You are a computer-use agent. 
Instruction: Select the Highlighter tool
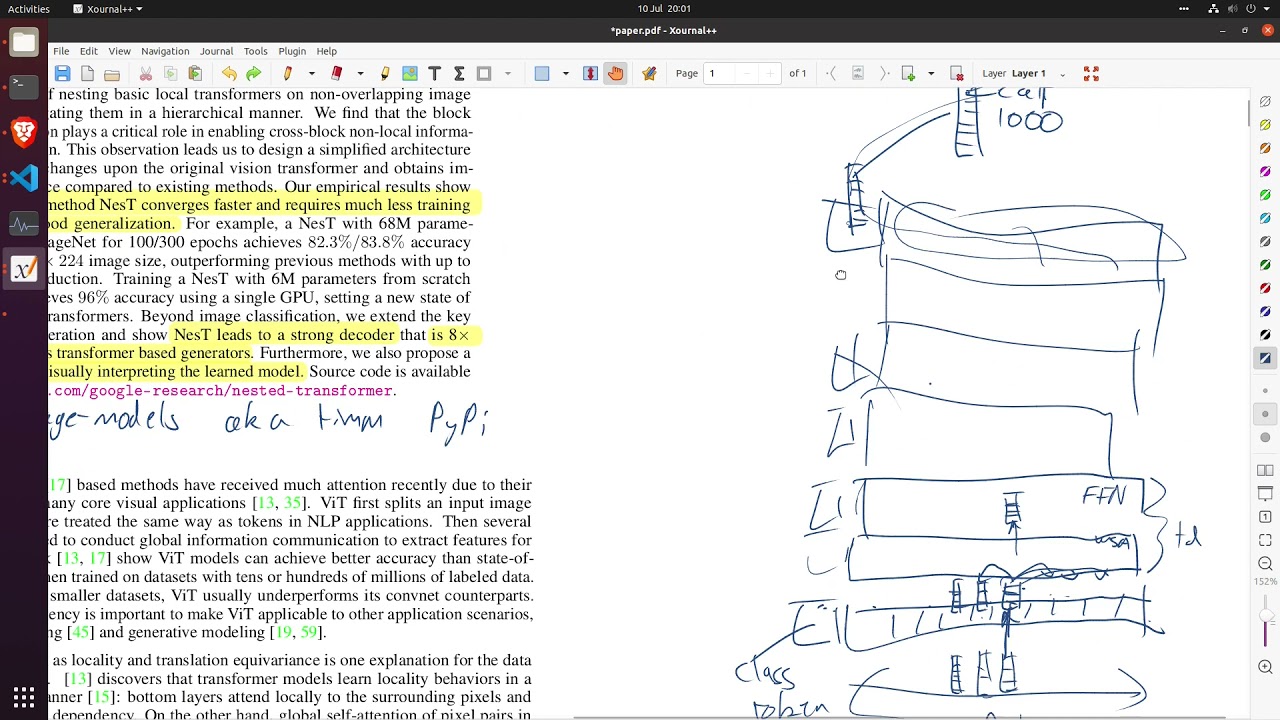[385, 73]
